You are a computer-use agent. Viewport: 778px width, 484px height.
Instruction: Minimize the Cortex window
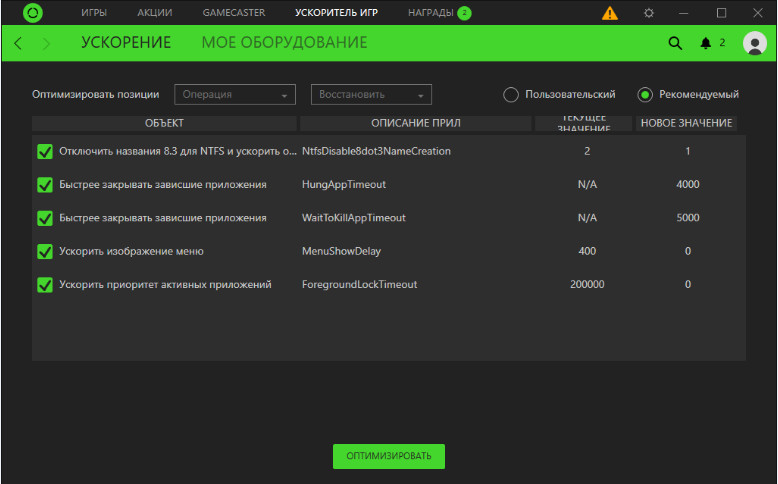(684, 13)
